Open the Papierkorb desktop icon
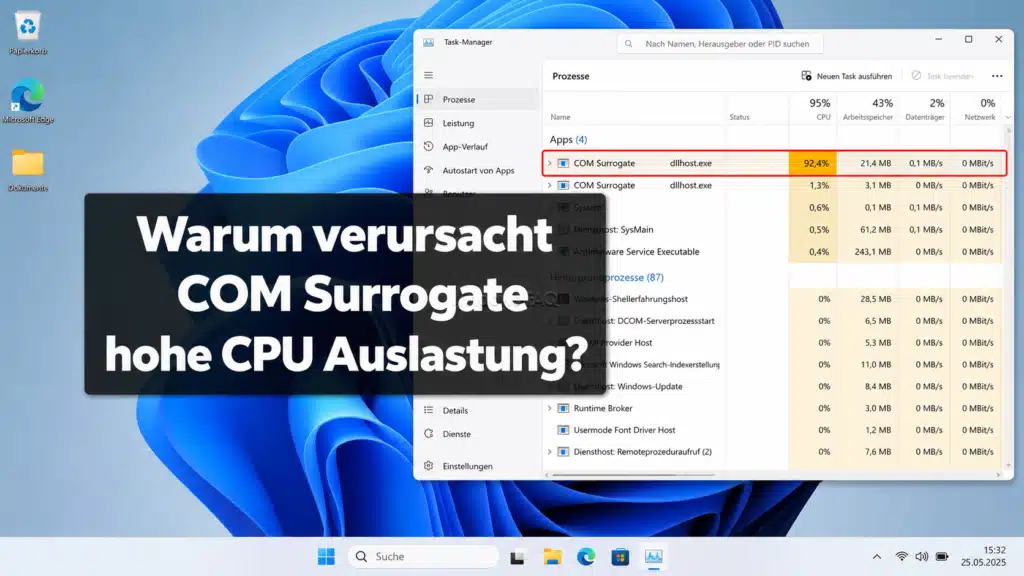 tap(27, 33)
